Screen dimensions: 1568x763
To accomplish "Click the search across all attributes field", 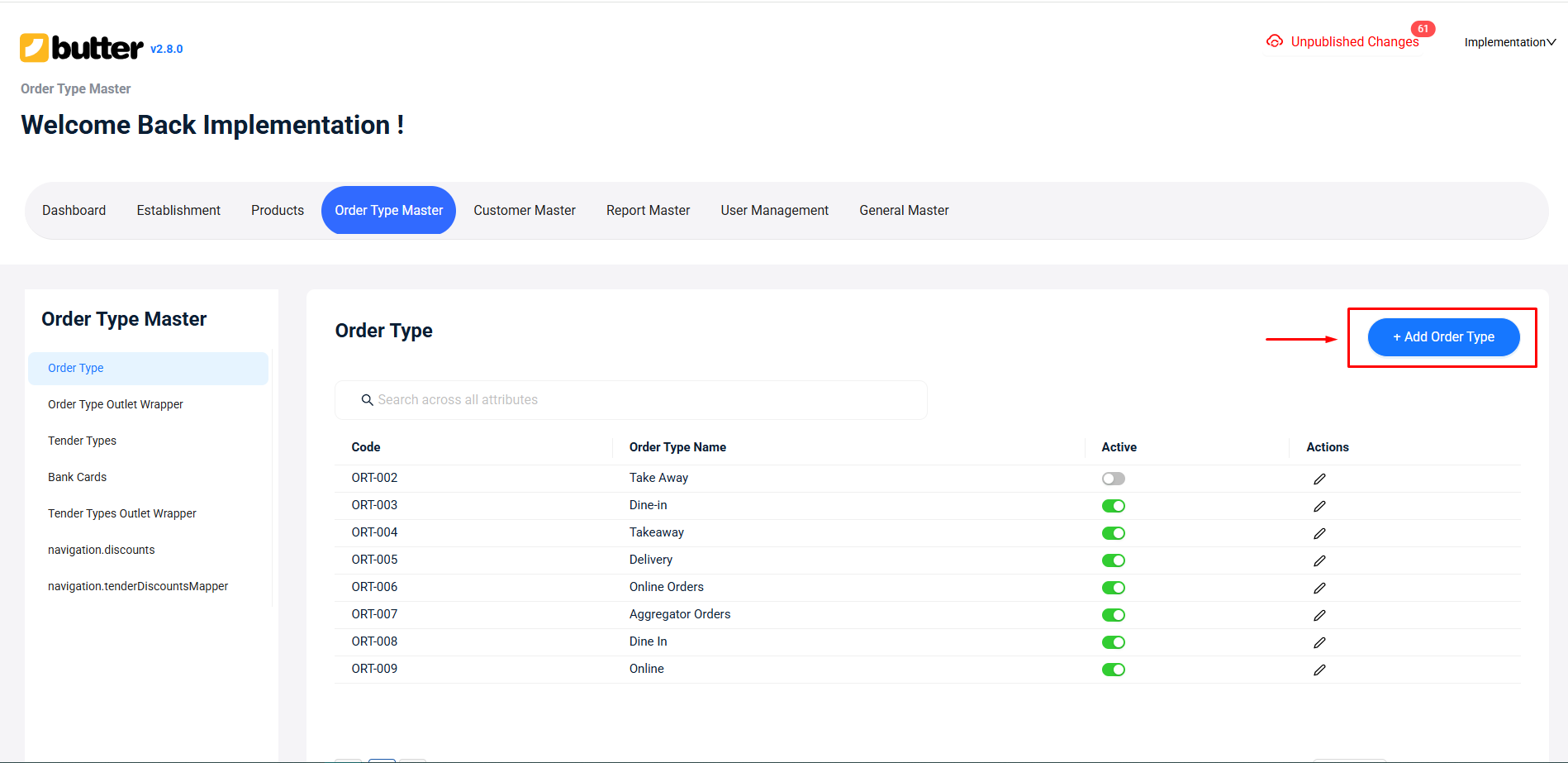I will (630, 400).
